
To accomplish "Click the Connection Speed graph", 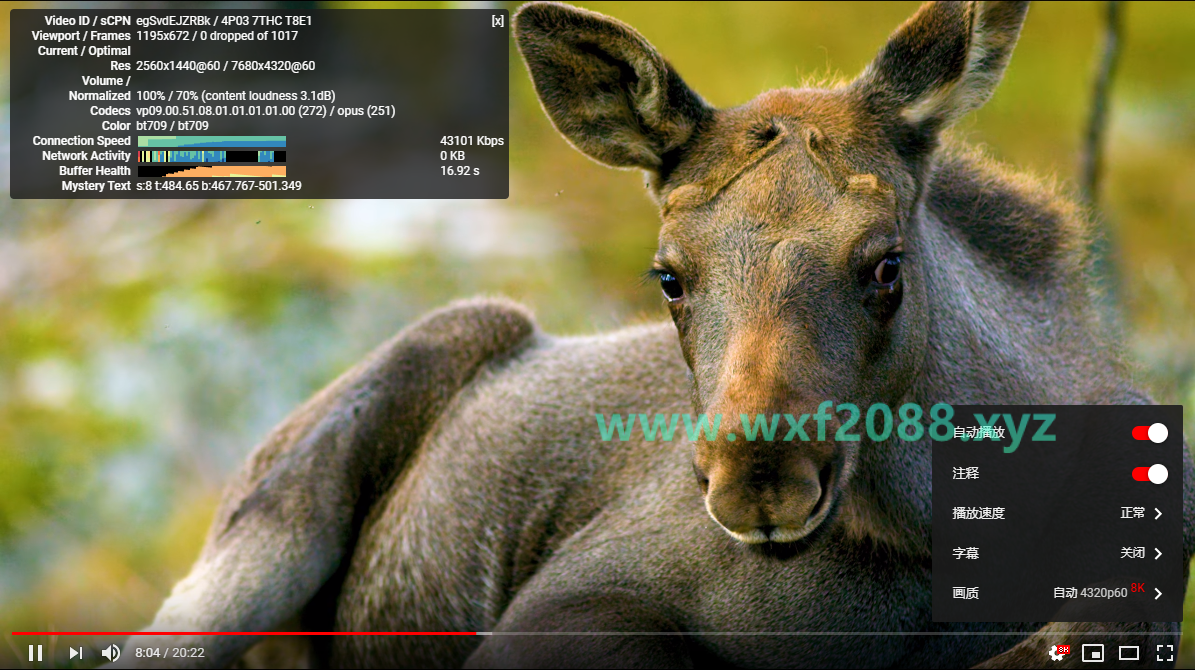I will pos(212,141).
